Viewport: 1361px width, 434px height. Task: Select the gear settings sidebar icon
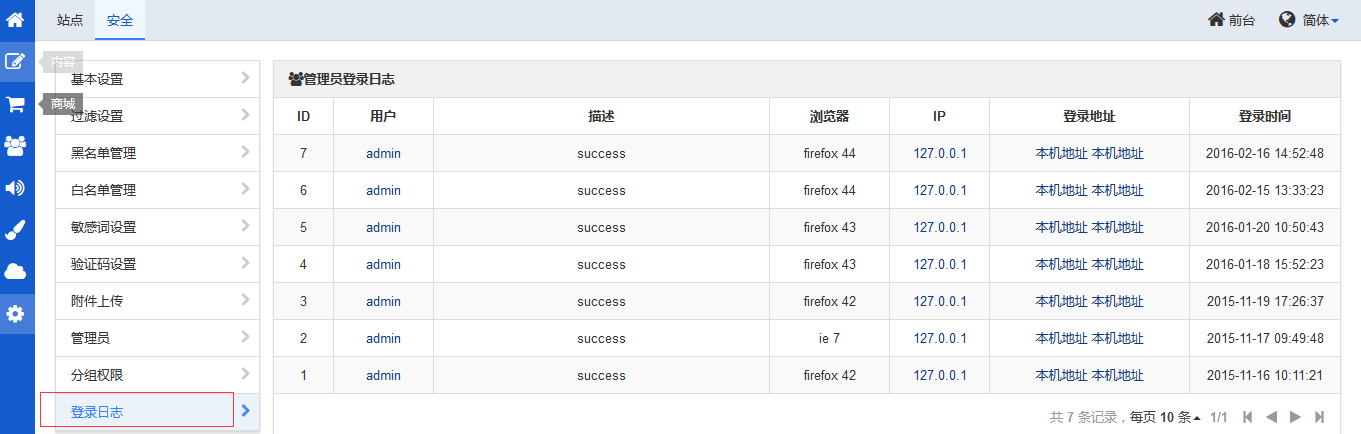pyautogui.click(x=15, y=314)
